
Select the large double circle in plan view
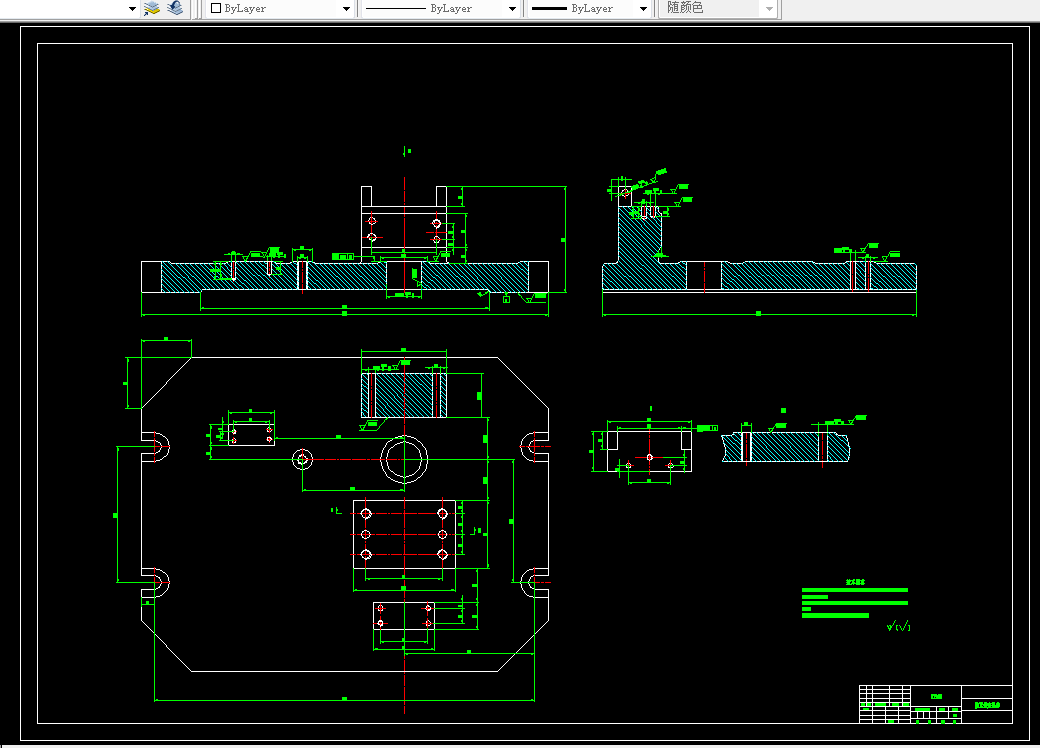(x=404, y=459)
